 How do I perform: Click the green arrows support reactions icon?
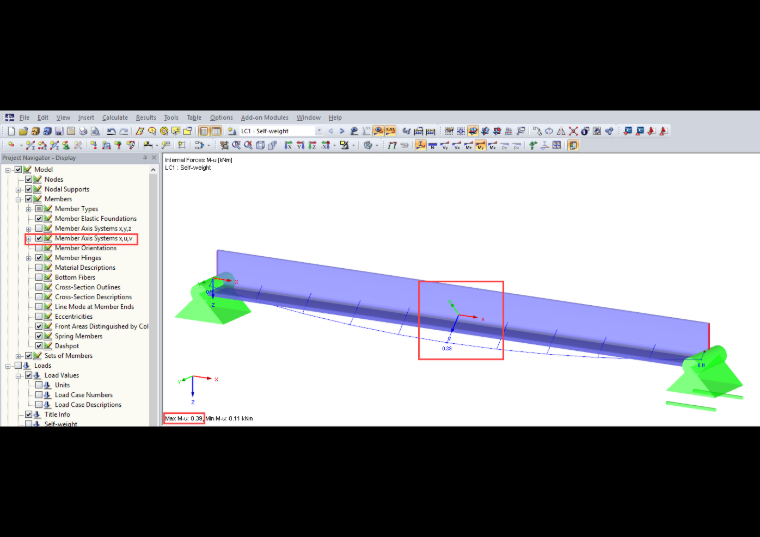point(533,145)
